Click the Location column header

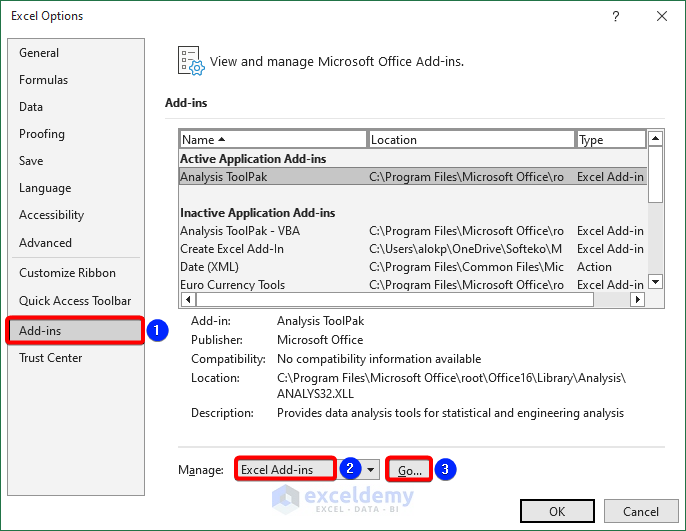471,140
